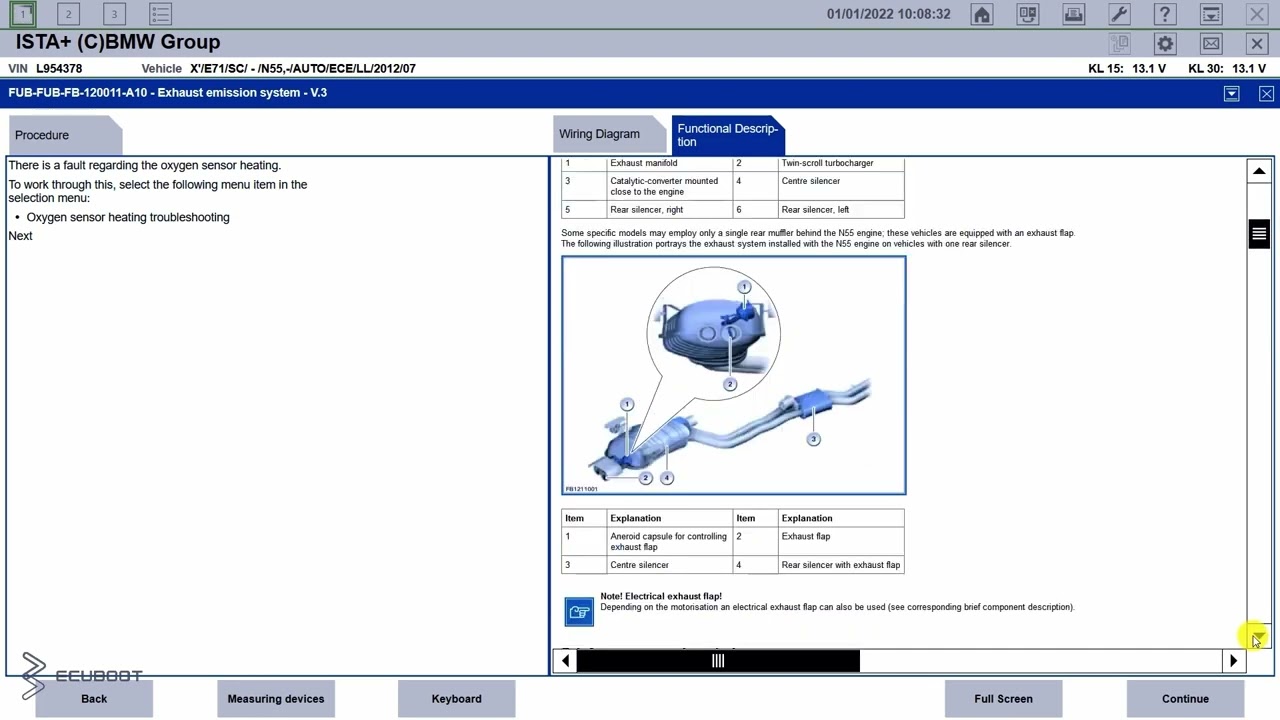Click 'Rear silencer with exhaust flap' cell
1280x720 pixels.
pyautogui.click(x=841, y=565)
